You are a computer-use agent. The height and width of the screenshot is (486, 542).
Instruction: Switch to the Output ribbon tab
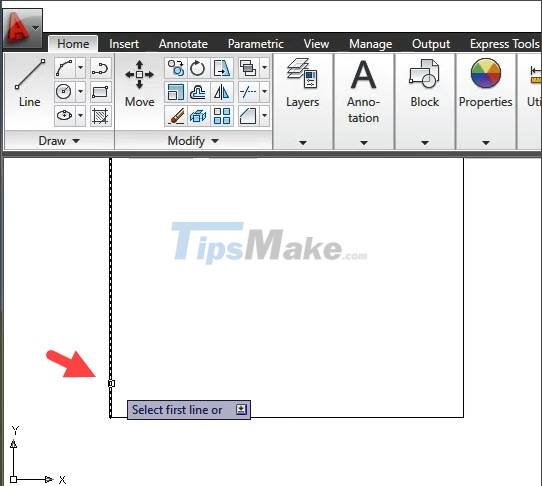point(431,44)
